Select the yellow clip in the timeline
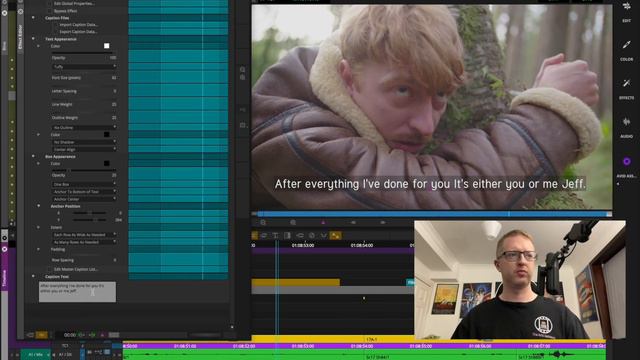 [x=296, y=282]
